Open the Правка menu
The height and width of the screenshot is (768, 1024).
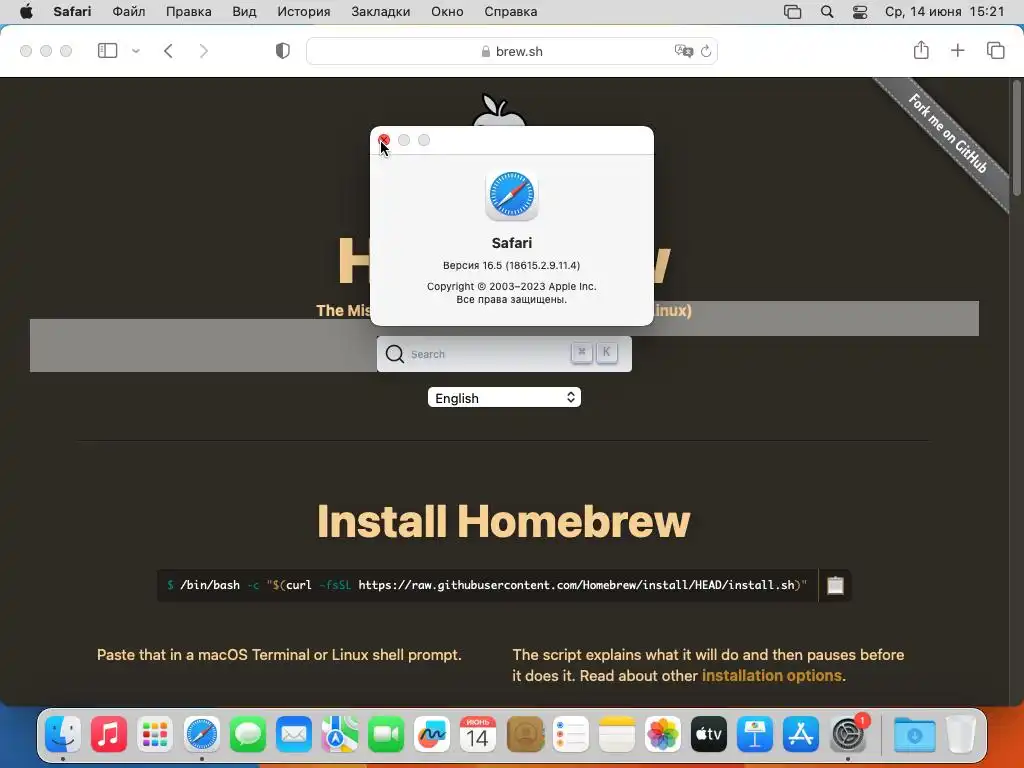pyautogui.click(x=188, y=12)
